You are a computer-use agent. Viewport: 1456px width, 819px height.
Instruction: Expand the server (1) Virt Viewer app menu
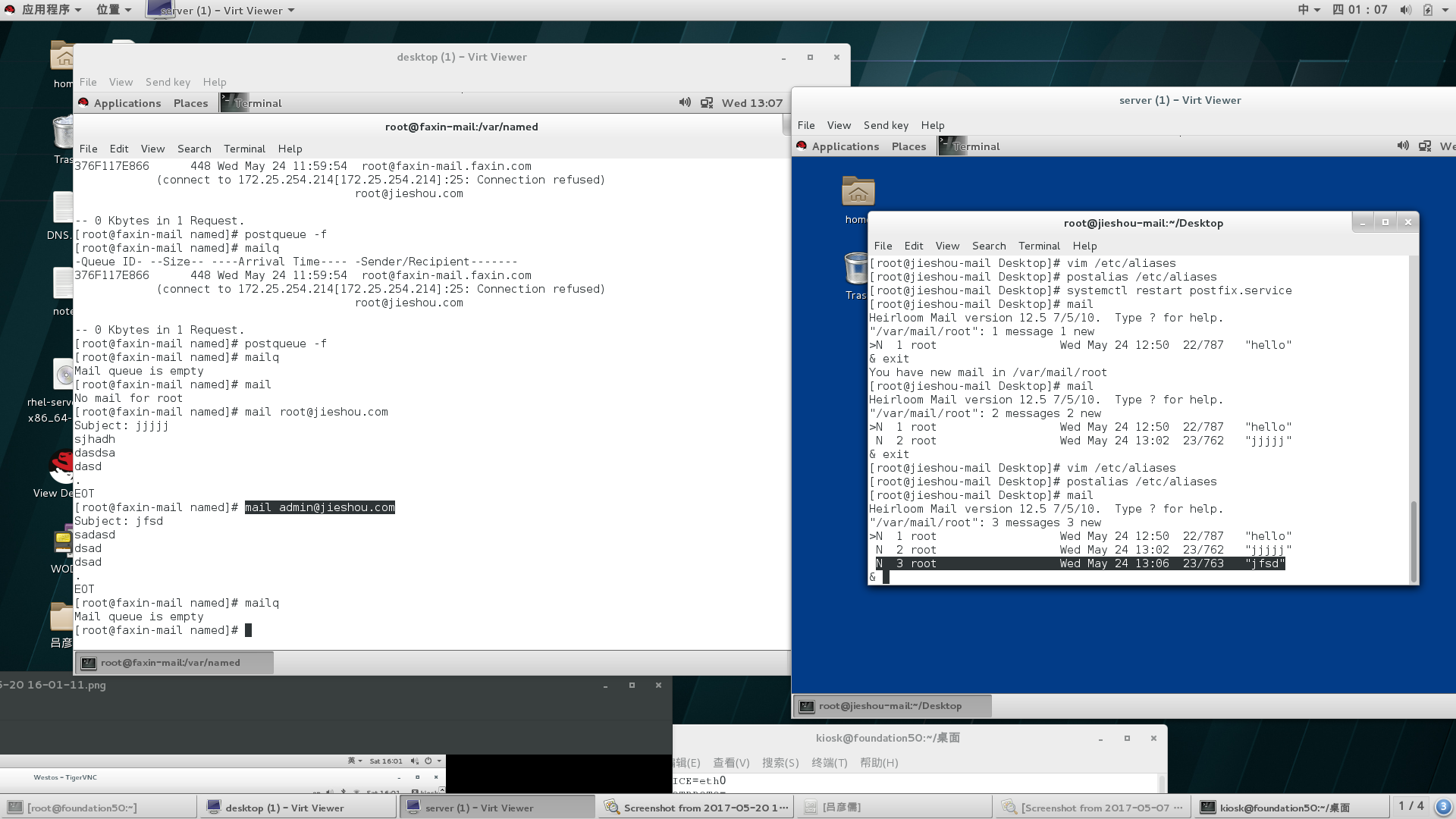[221, 10]
